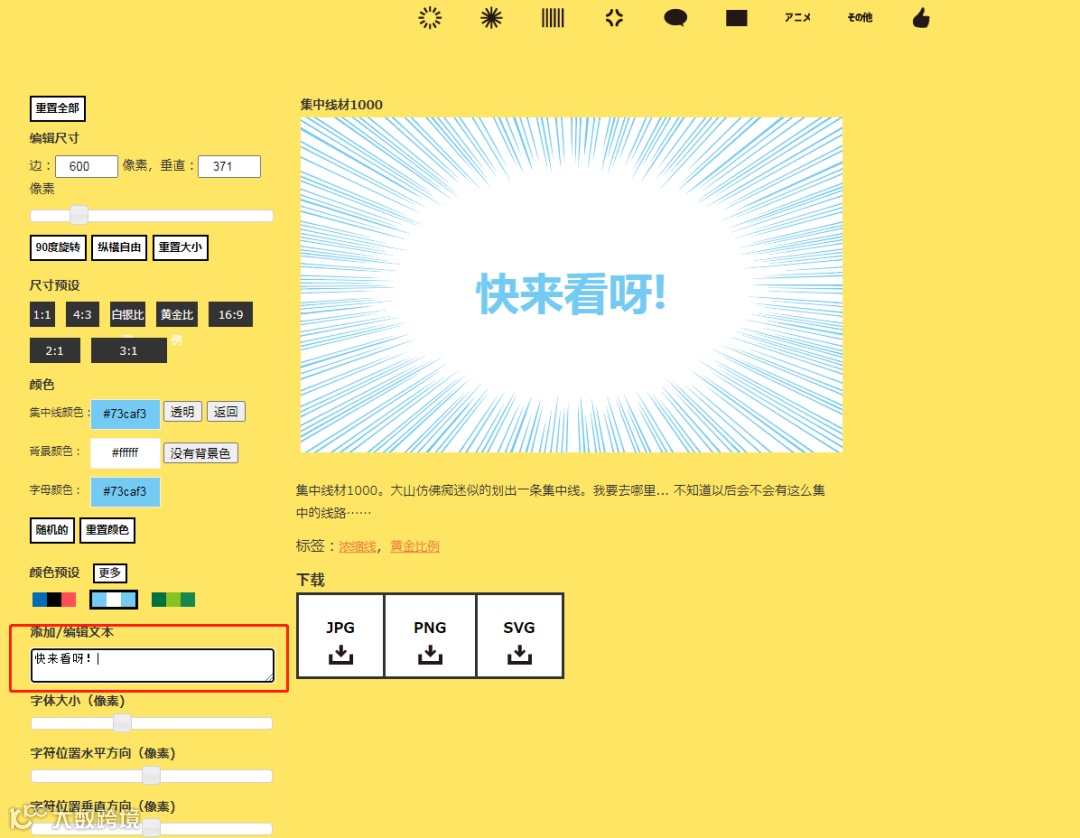Image resolution: width=1080 pixels, height=838 pixels.
Task: Open the 浓缩线 tag link
Action: click(357, 547)
